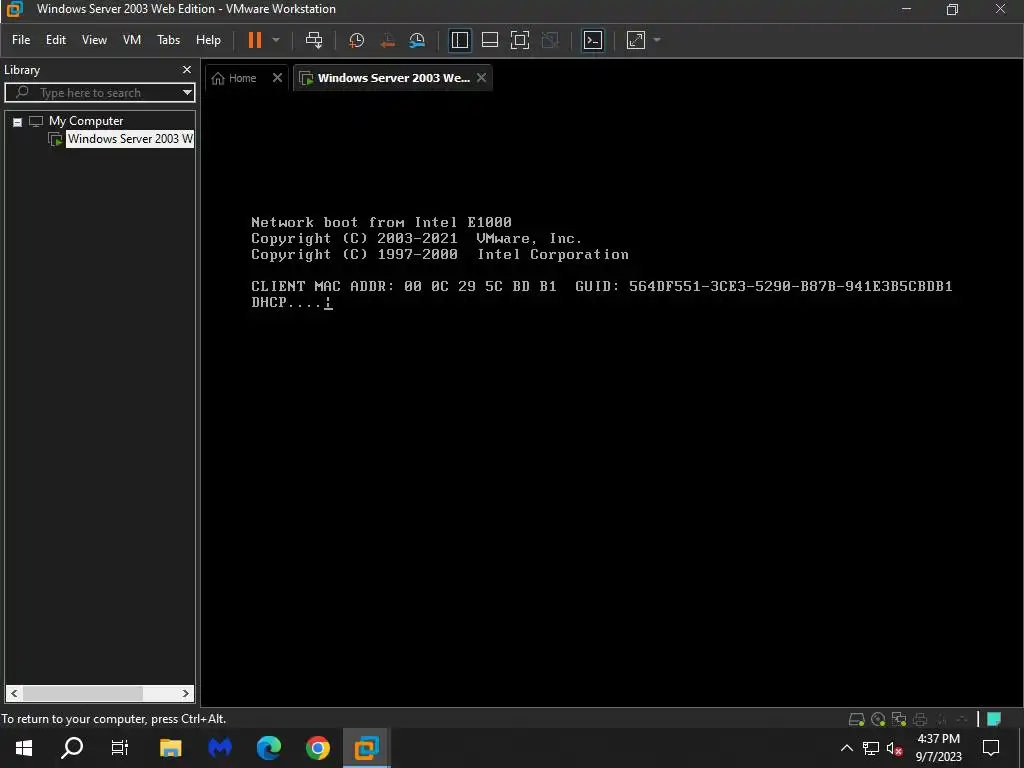Click the CD/DVD drive status icon

coord(878,720)
